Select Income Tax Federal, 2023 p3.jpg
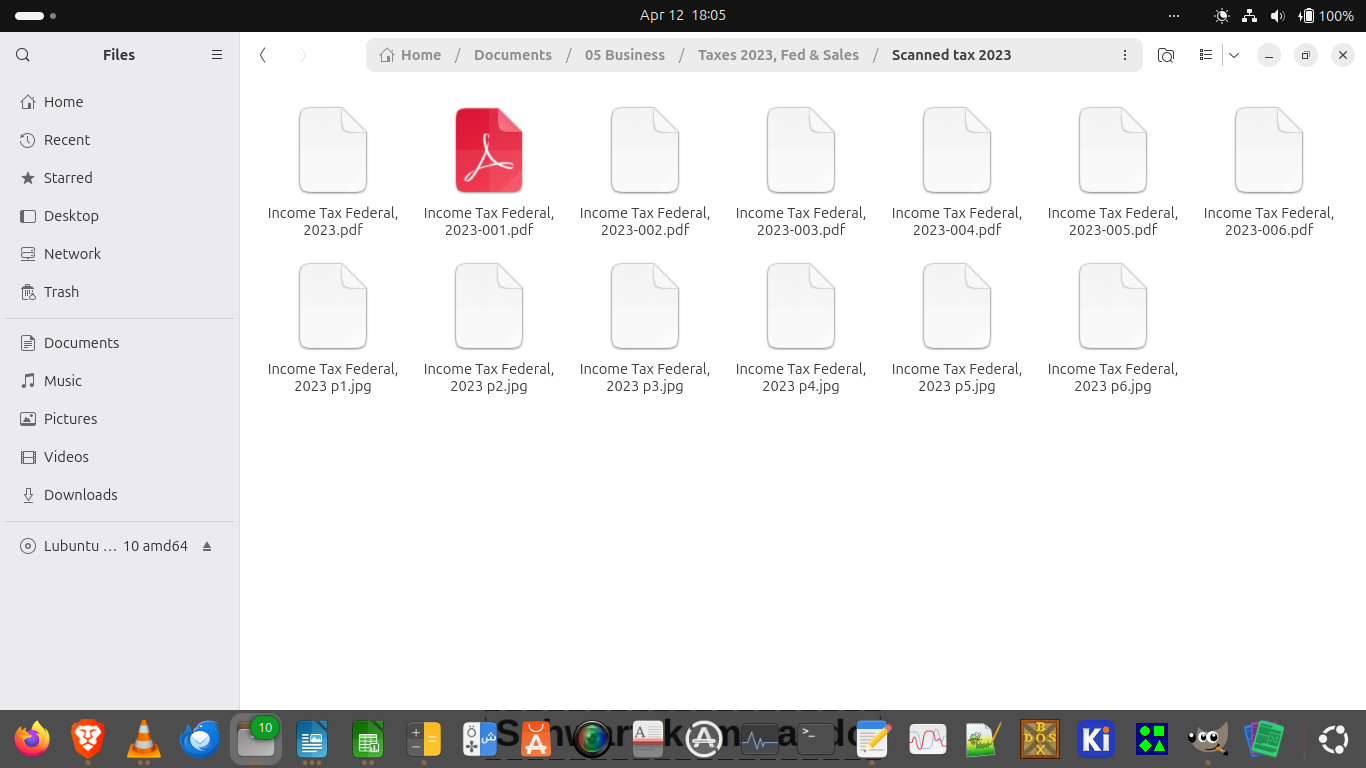Screen dimensions: 1366x768 pyautogui.click(x=645, y=327)
